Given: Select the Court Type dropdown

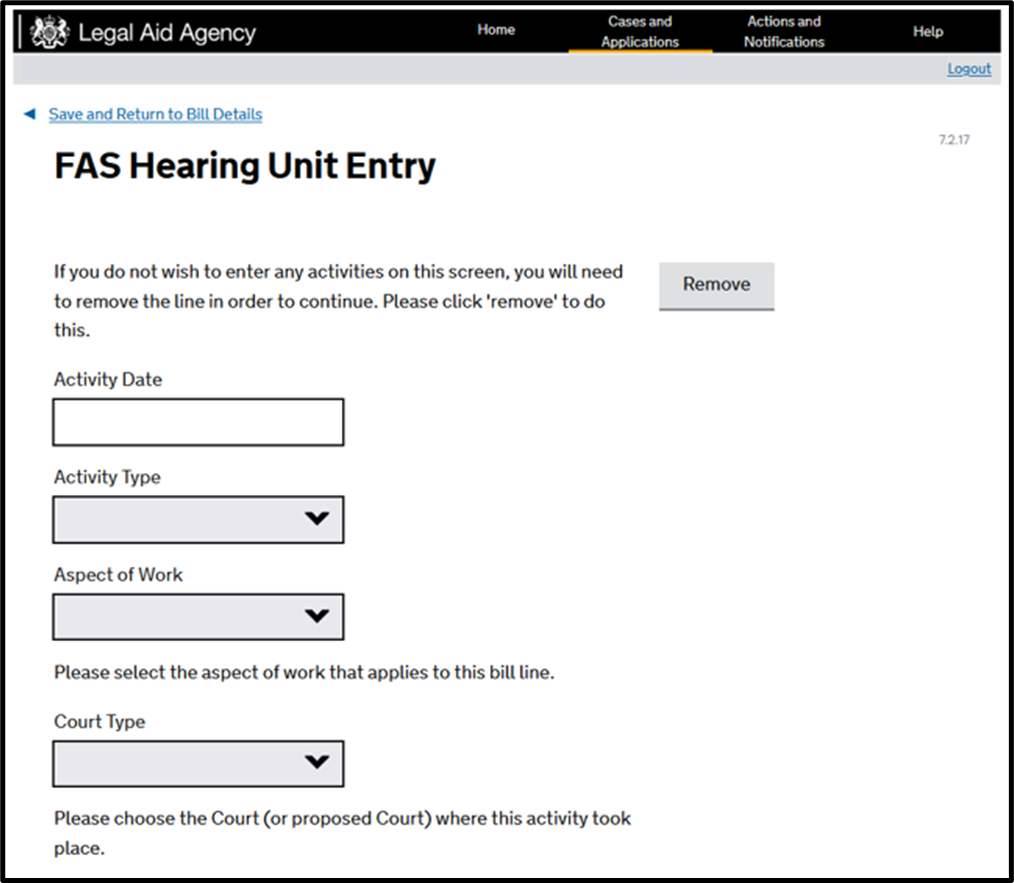Looking at the screenshot, I should [x=198, y=764].
